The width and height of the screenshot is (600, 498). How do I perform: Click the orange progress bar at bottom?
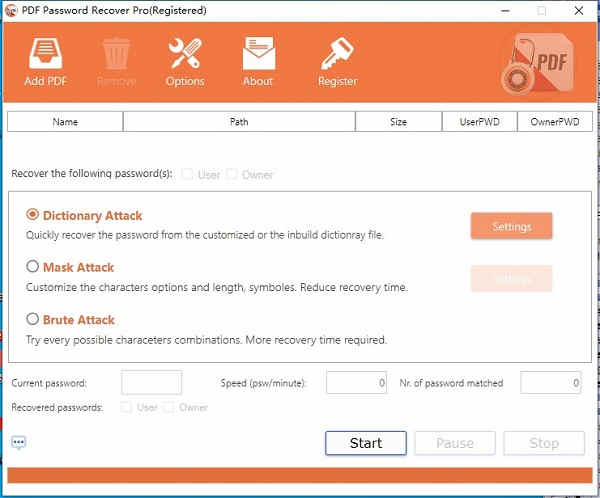tap(300, 475)
